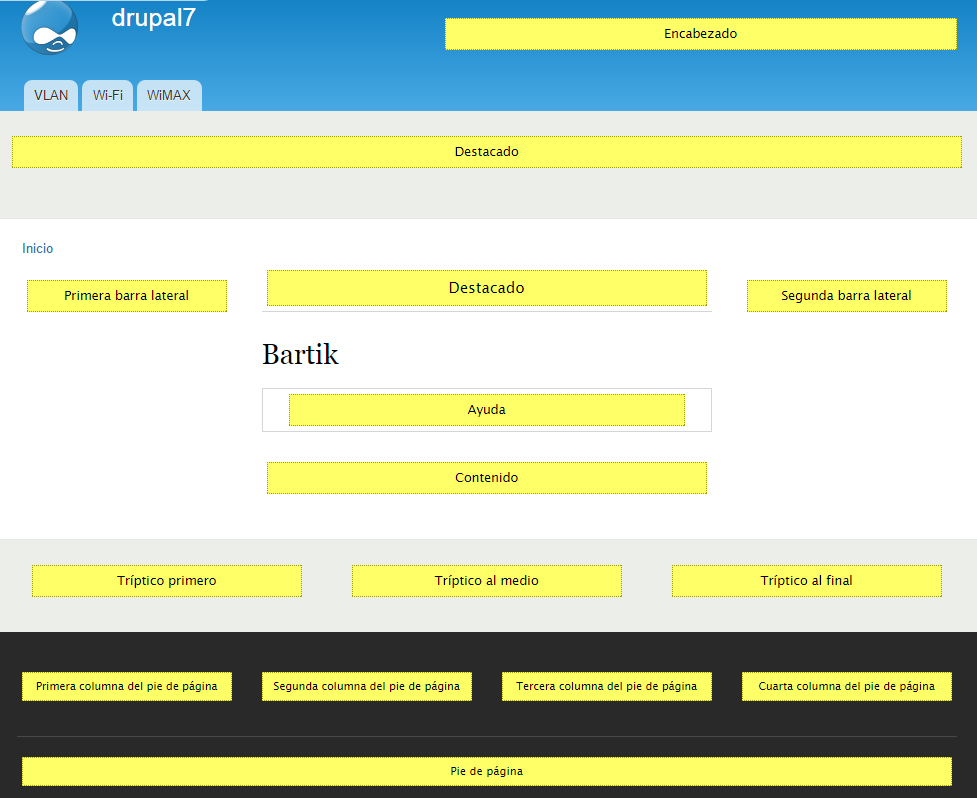Image resolution: width=977 pixels, height=798 pixels.
Task: Click Tríptico primero region
Action: pyautogui.click(x=167, y=581)
